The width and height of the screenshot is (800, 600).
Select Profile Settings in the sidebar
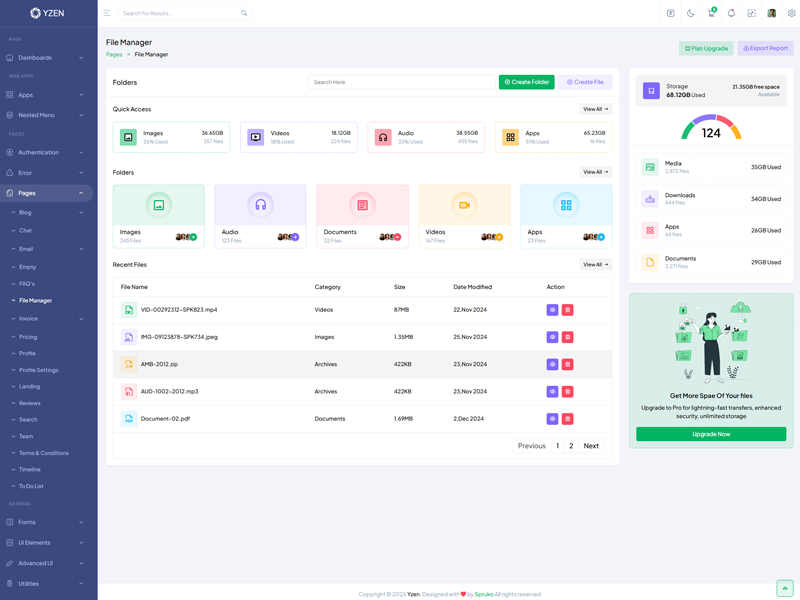point(39,370)
